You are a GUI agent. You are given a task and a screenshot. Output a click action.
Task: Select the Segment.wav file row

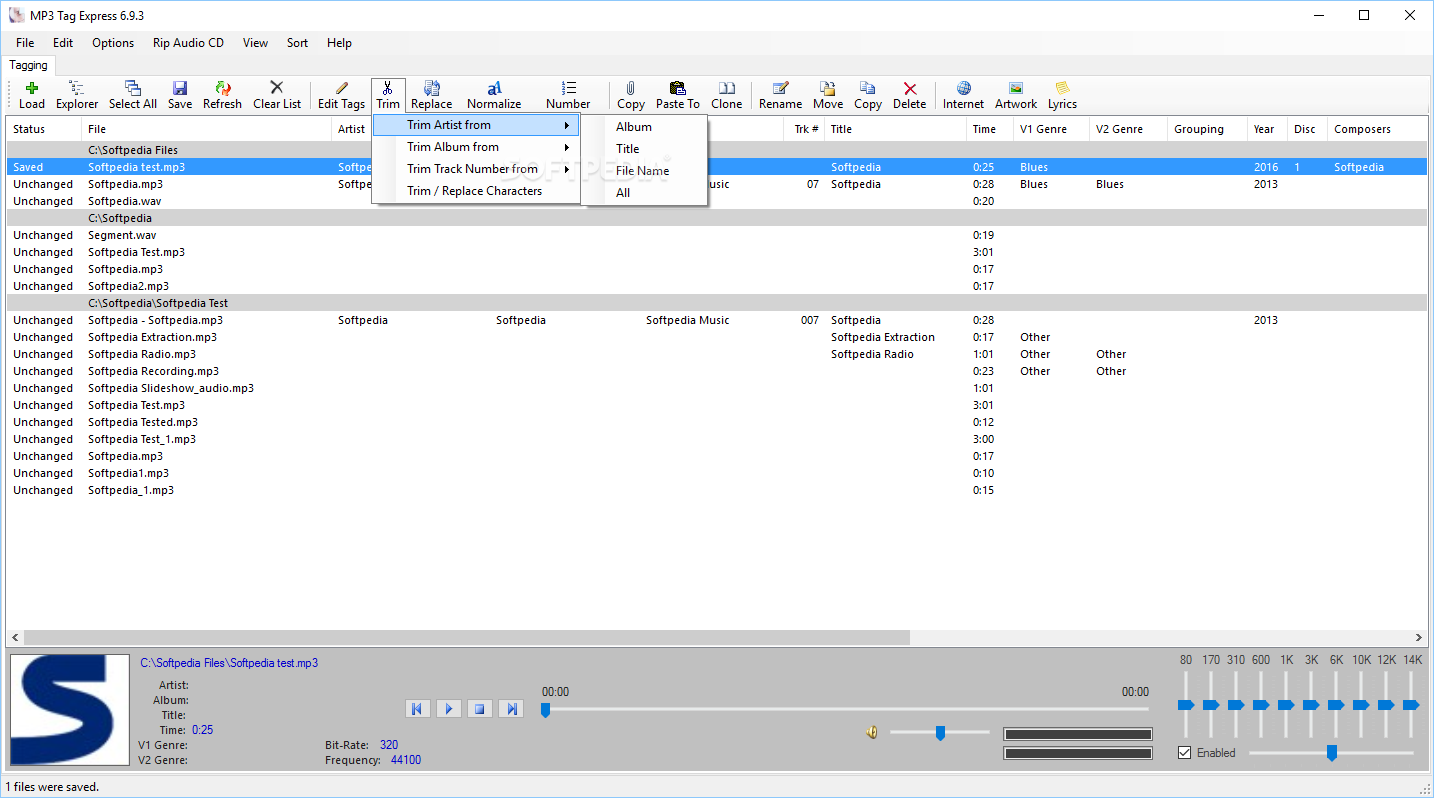pyautogui.click(x=717, y=235)
